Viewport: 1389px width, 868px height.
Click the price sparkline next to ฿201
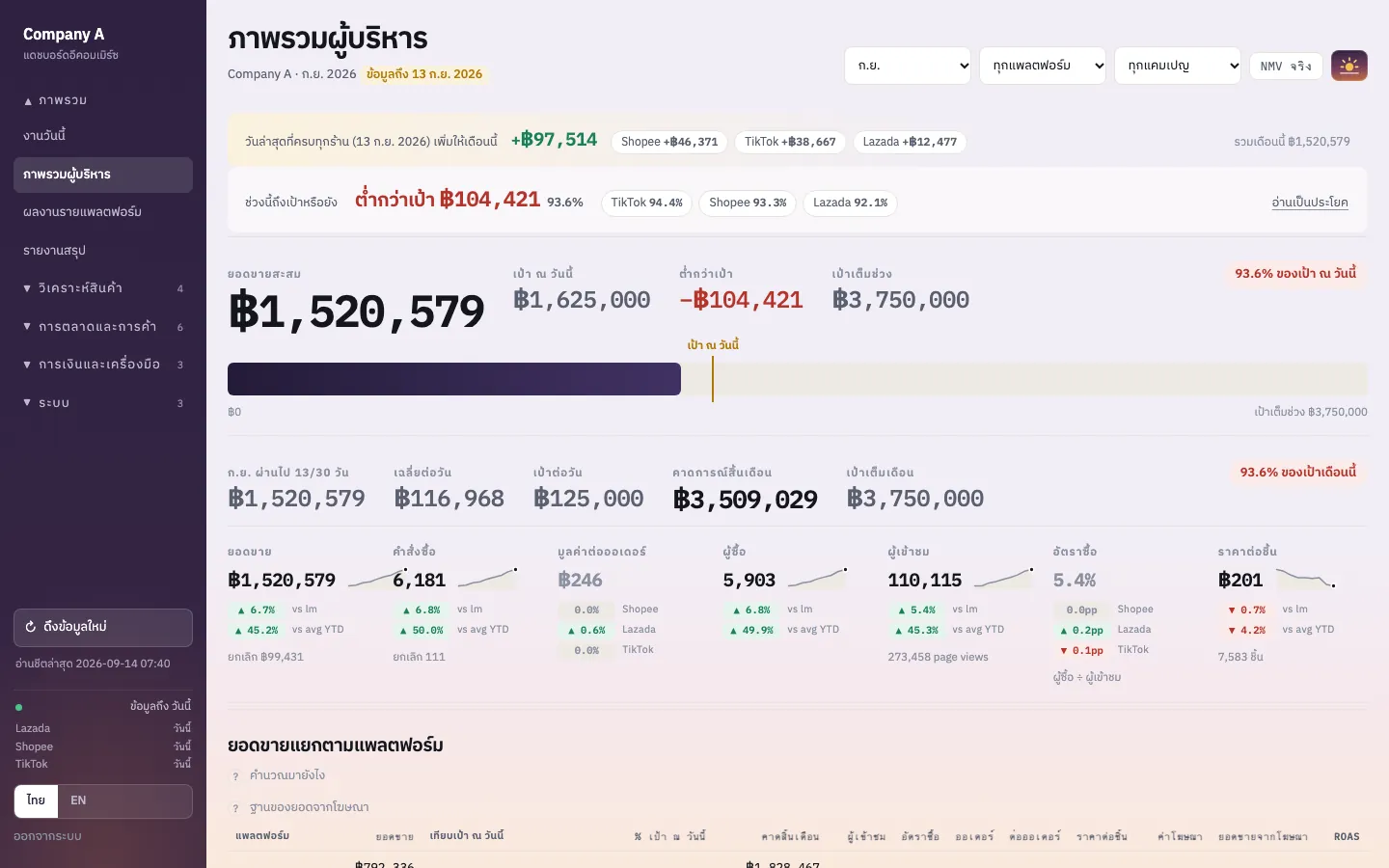click(1306, 580)
